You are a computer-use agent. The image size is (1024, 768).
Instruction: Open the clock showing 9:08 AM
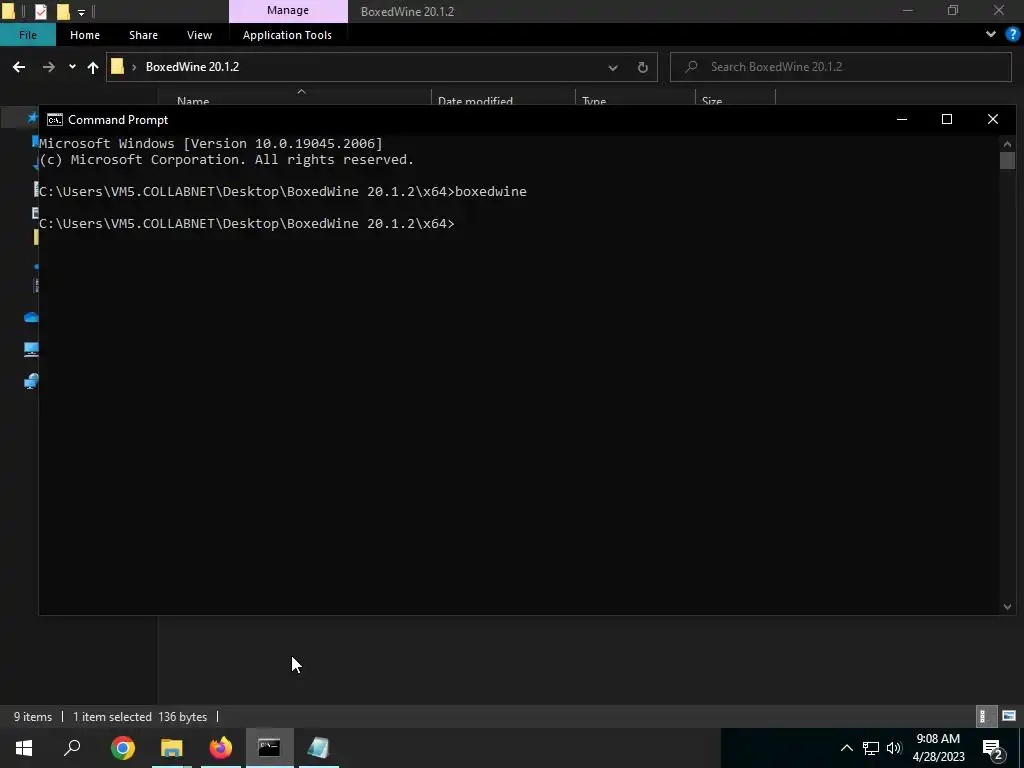pyautogui.click(x=938, y=748)
